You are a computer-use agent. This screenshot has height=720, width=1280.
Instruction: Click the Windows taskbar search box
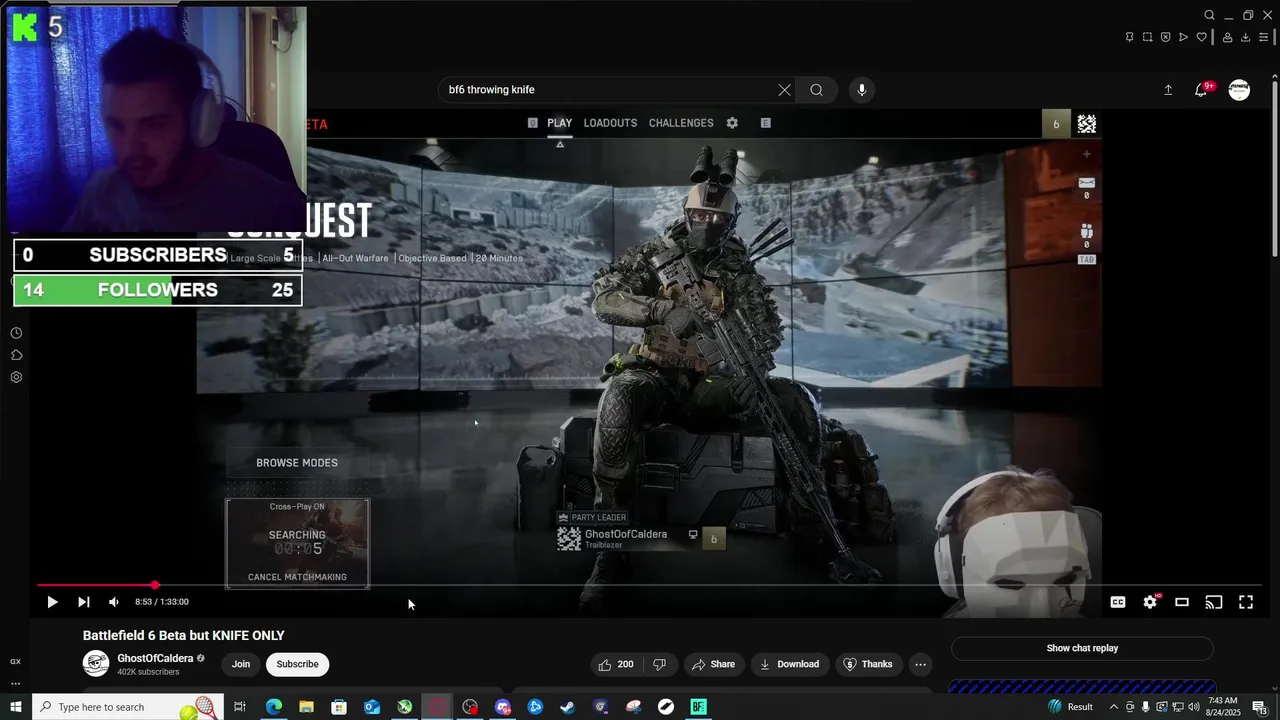pyautogui.click(x=128, y=707)
